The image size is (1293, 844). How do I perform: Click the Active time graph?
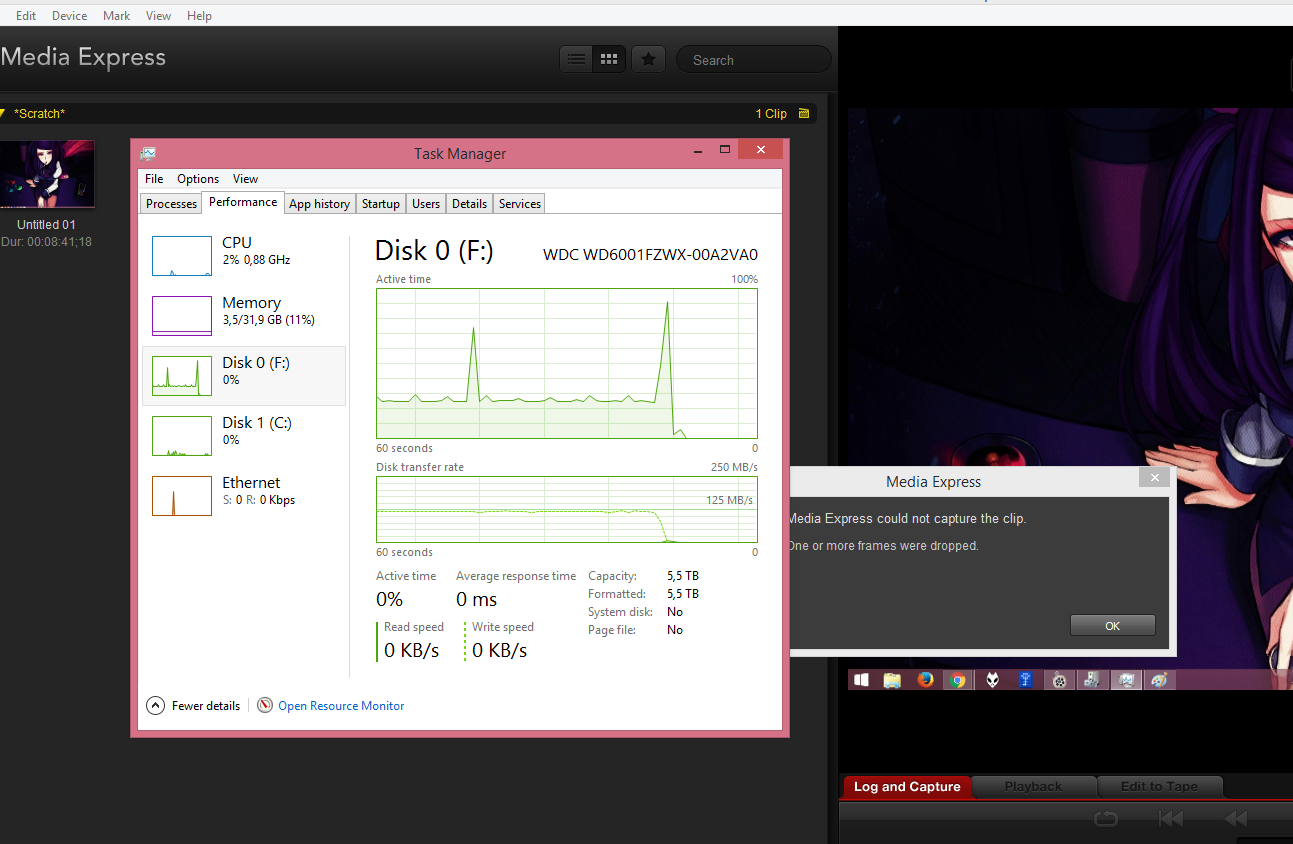click(567, 363)
